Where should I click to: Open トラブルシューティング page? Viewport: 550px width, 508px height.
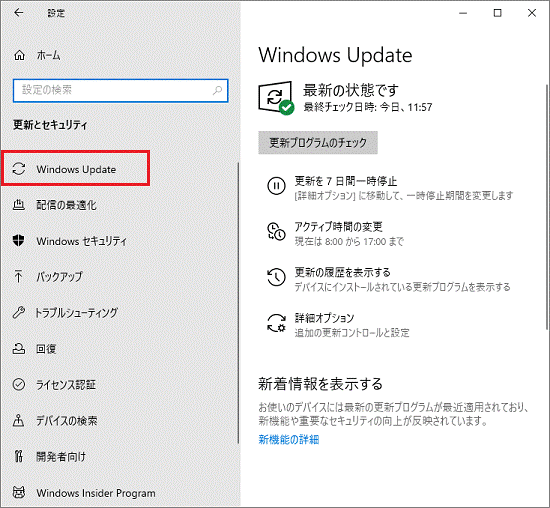pos(76,313)
